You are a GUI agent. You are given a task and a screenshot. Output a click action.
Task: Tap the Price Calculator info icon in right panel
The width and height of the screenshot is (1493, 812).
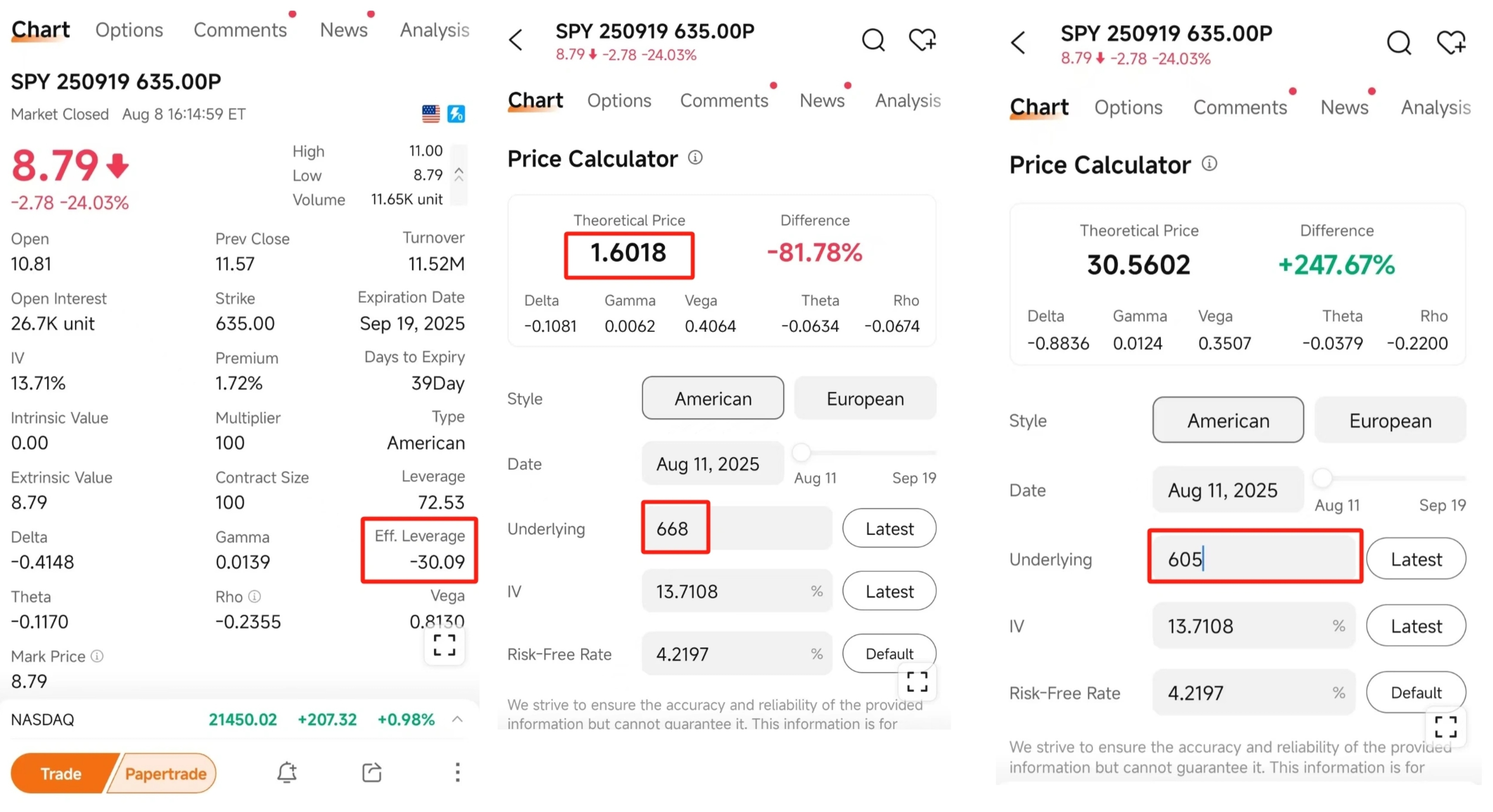pyautogui.click(x=1209, y=164)
